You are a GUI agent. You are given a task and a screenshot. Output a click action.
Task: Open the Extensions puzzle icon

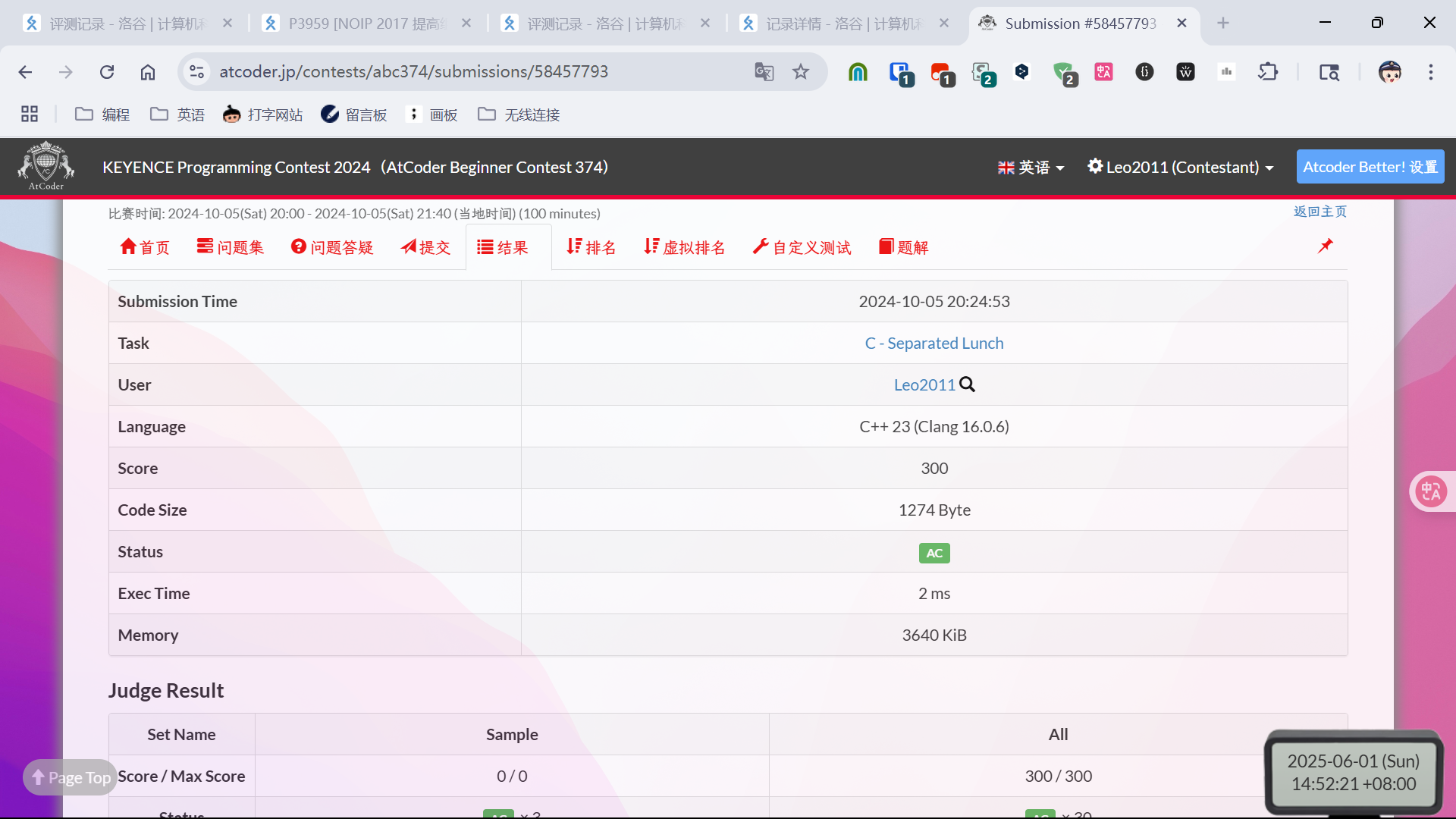(1268, 72)
